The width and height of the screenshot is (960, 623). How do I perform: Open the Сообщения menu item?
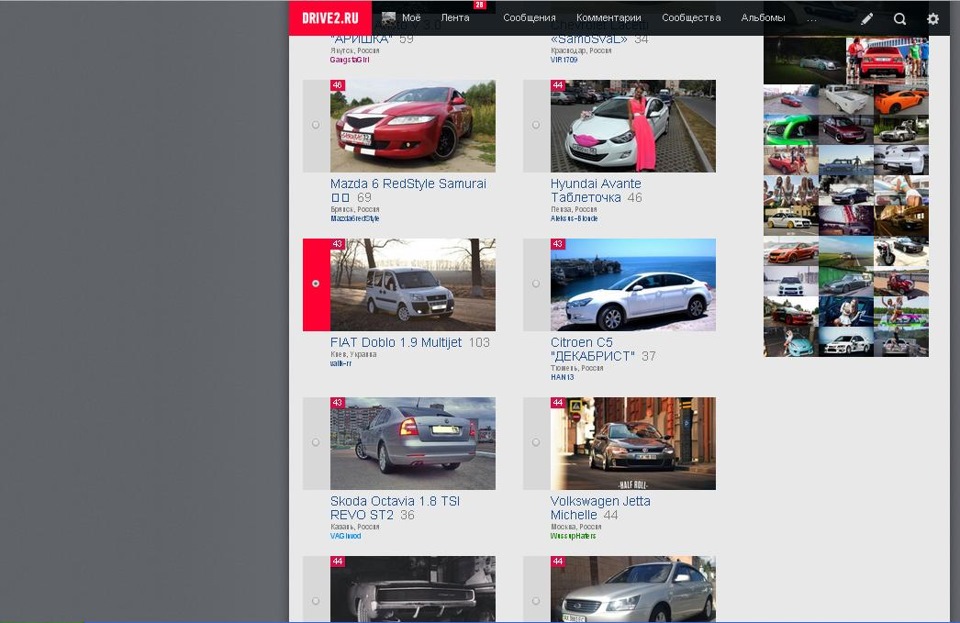pyautogui.click(x=530, y=18)
